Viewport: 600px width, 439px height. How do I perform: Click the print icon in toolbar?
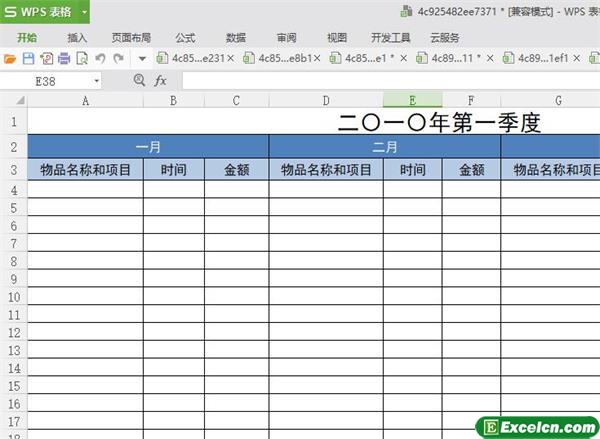point(64,59)
